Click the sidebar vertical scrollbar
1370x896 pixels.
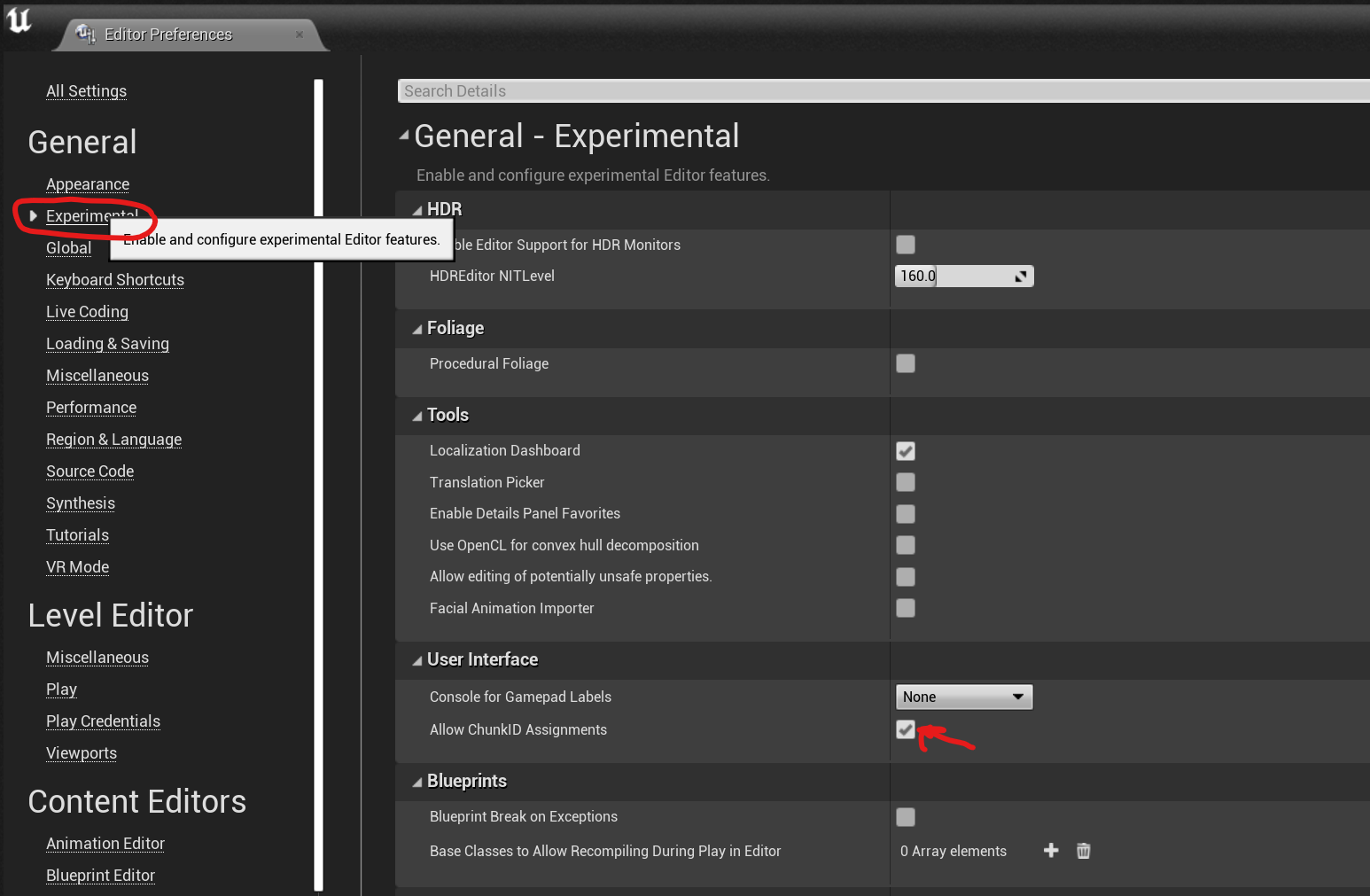pyautogui.click(x=318, y=485)
